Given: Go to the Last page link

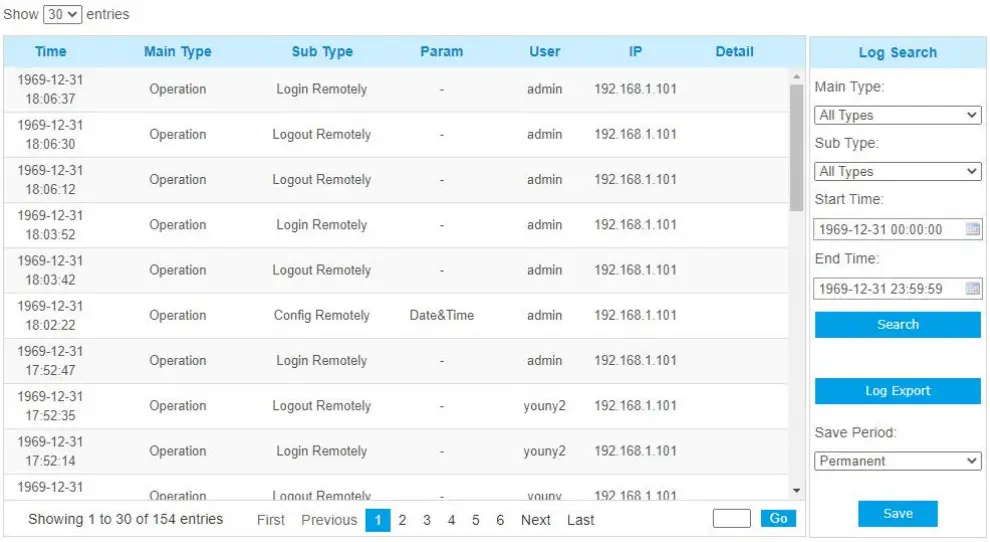Looking at the screenshot, I should pyautogui.click(x=580, y=520).
